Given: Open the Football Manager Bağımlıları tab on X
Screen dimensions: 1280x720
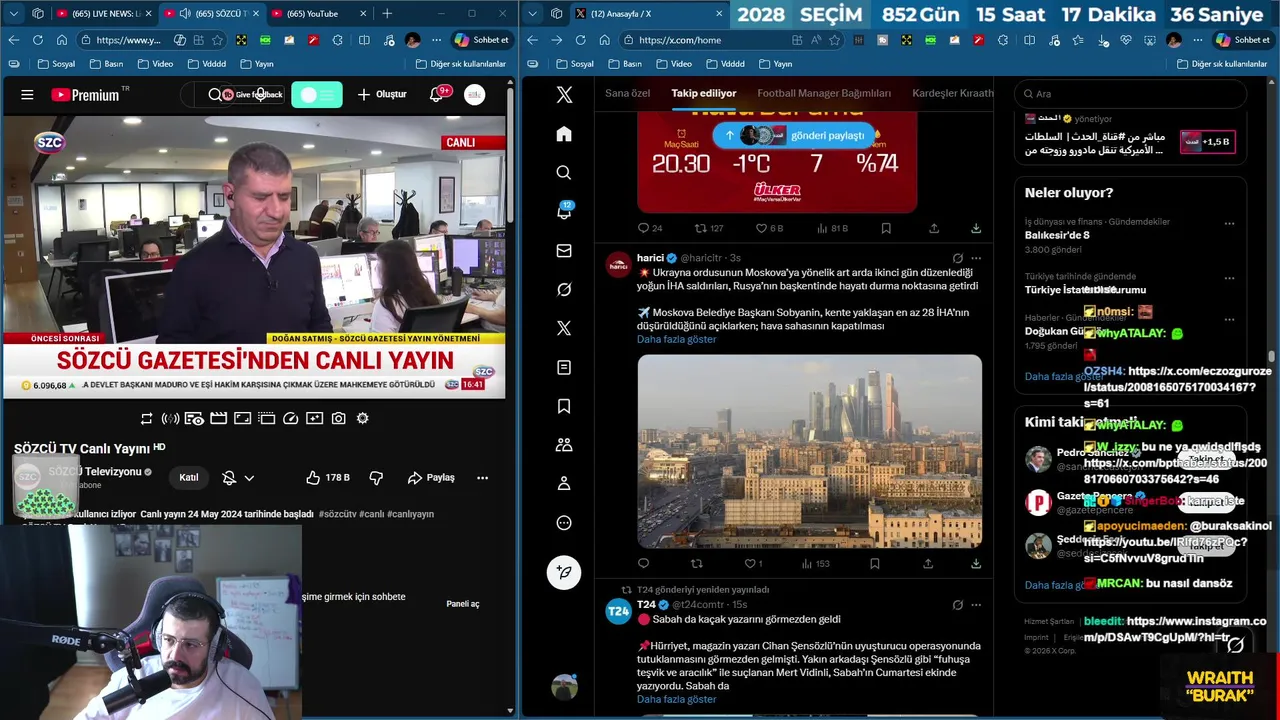Looking at the screenshot, I should [824, 93].
